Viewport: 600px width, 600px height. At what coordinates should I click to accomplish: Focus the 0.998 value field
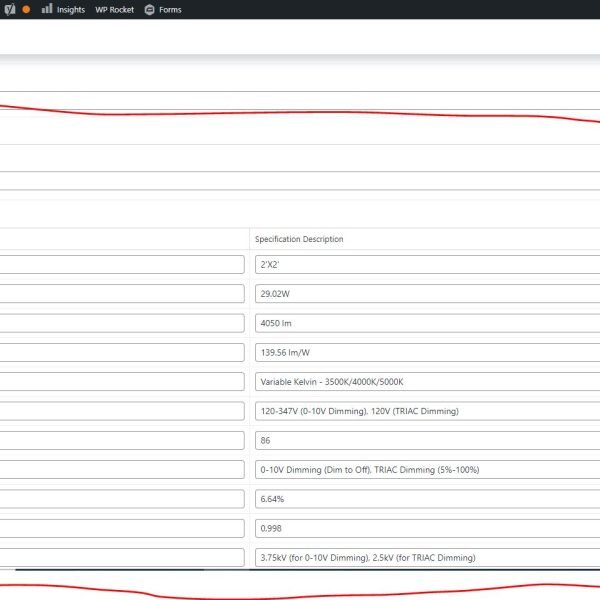tap(428, 528)
